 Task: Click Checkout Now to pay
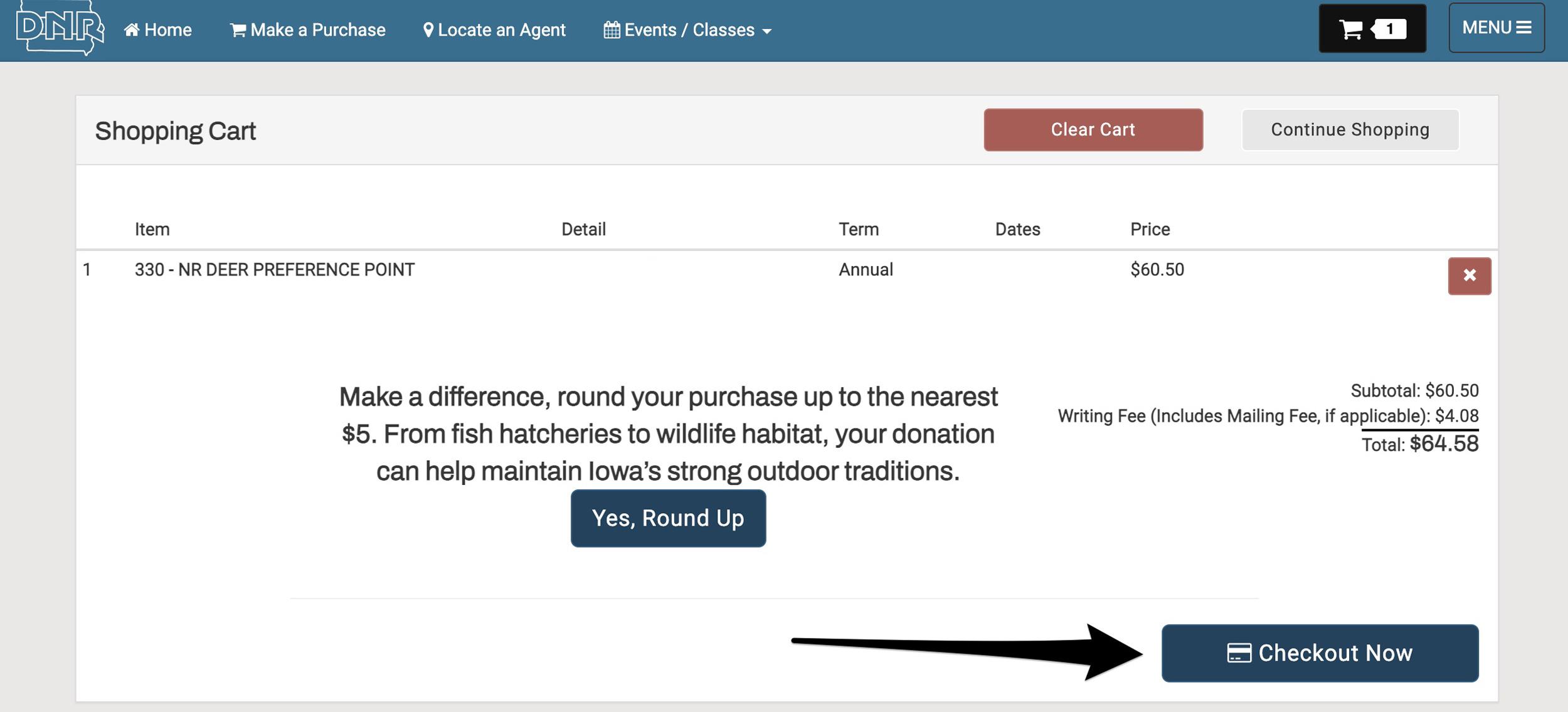[1320, 652]
